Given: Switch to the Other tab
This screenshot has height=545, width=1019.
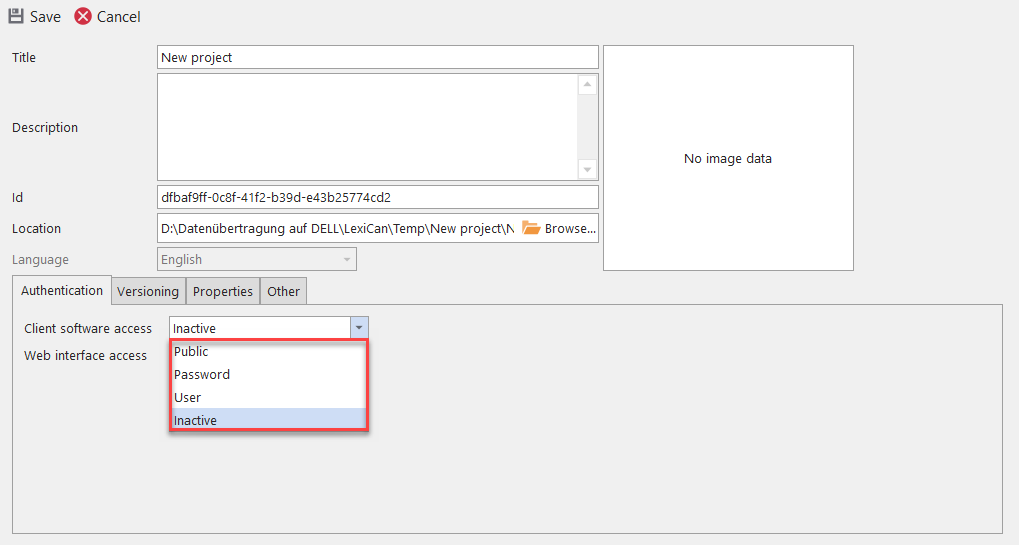Looking at the screenshot, I should pos(283,291).
